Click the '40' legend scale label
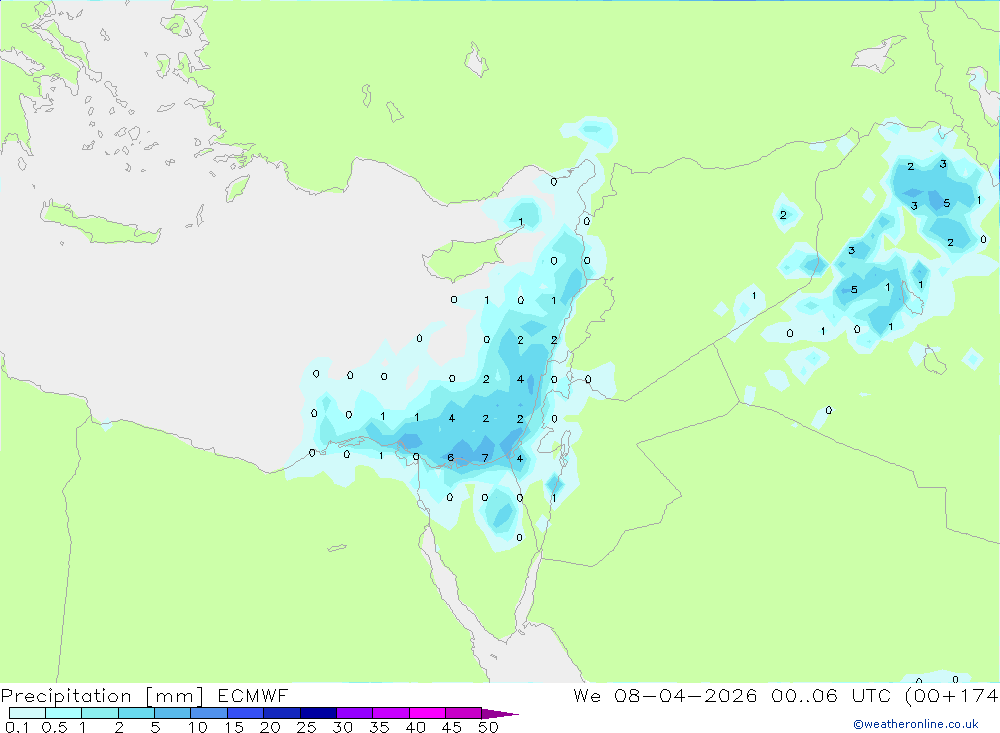Screen dimensions: 1000x733 [416, 727]
